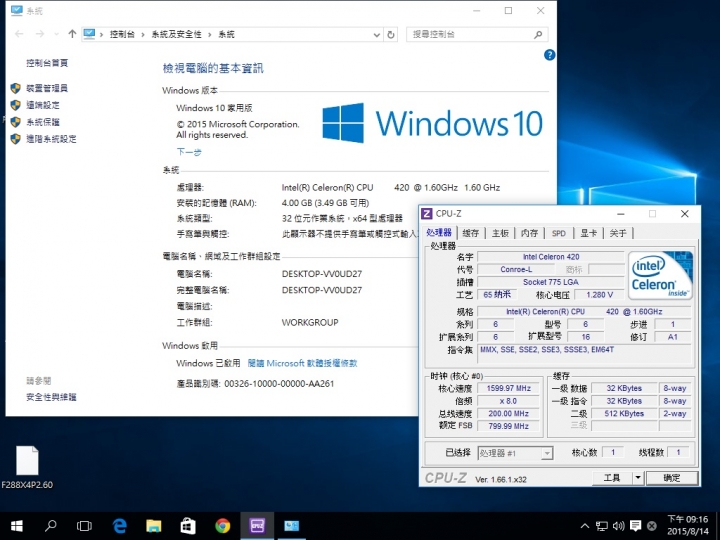
Task: Open taskbar search magnifier
Action: [x=51, y=526]
